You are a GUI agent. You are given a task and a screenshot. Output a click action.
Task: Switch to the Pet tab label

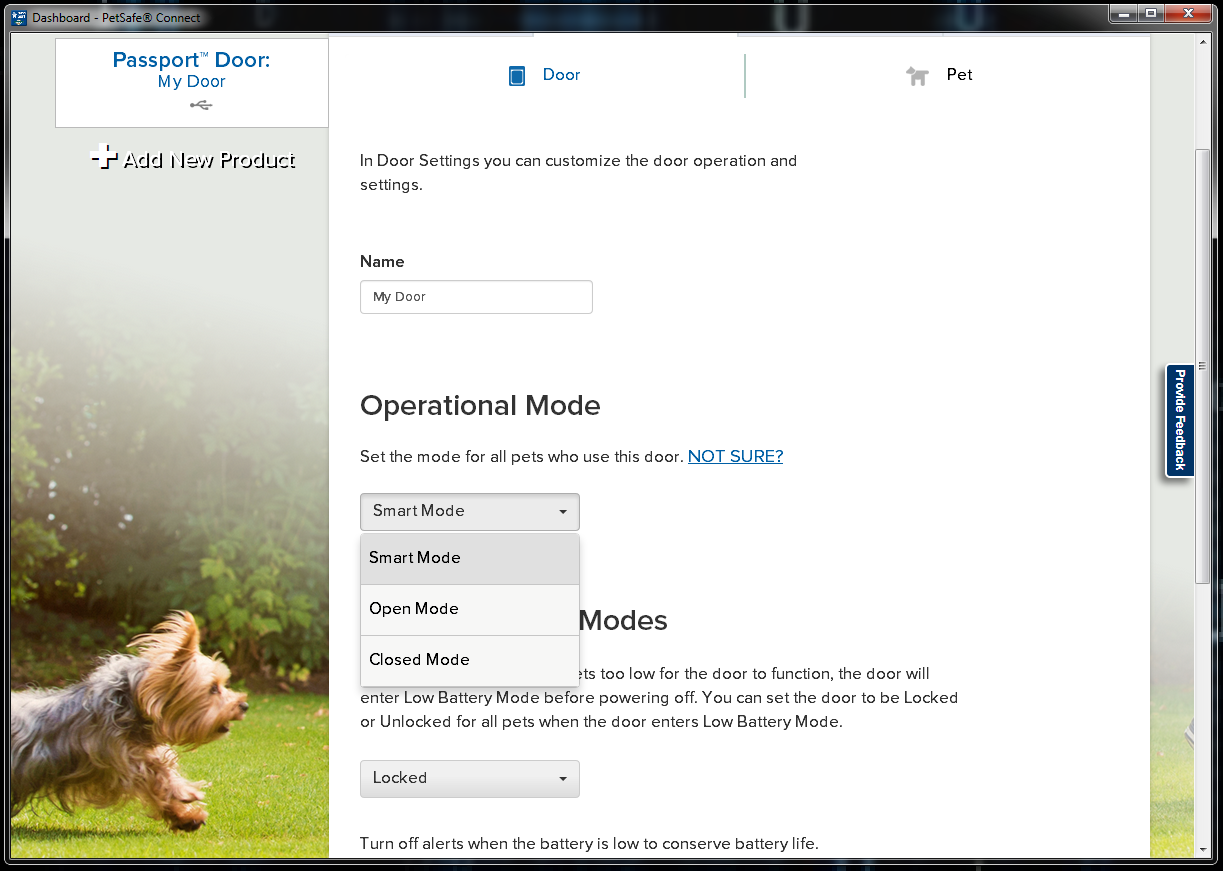(959, 75)
